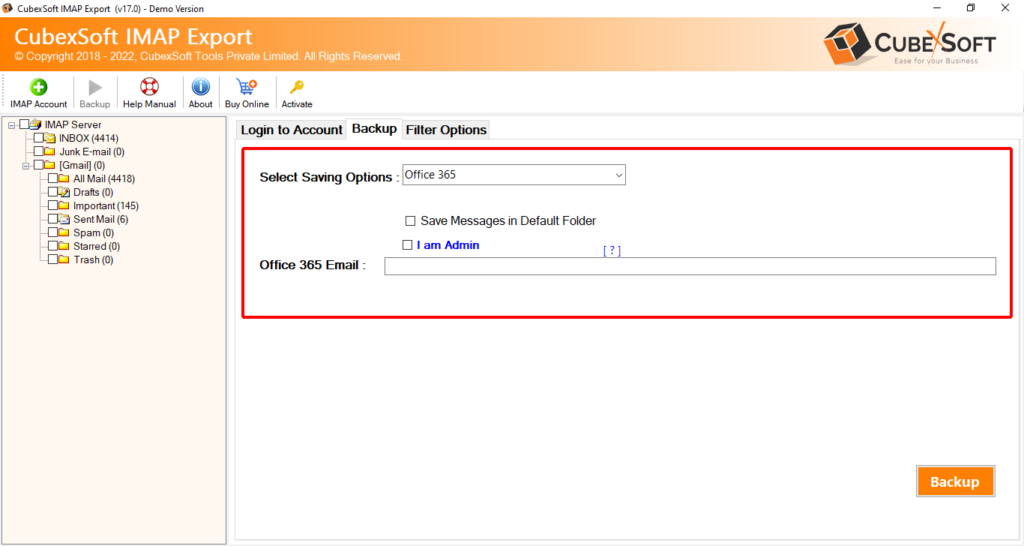Tick the I am Admin checkbox

click(x=408, y=245)
